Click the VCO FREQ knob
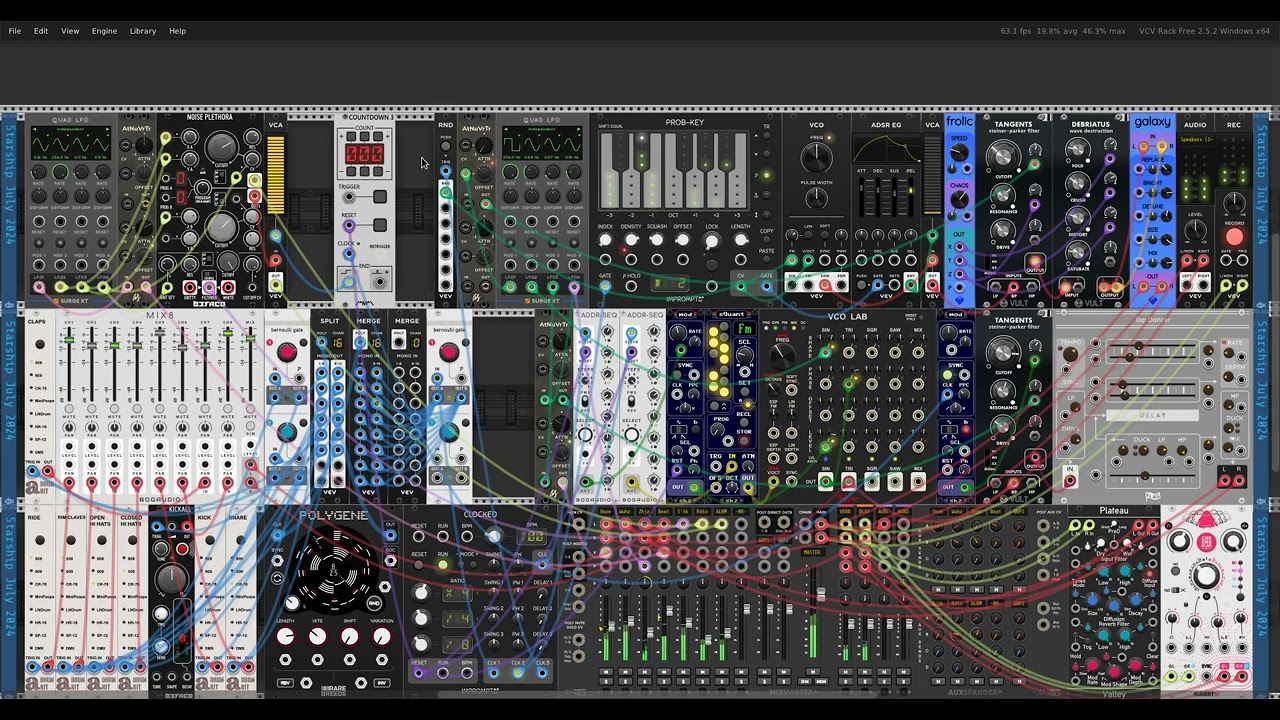 (816, 156)
